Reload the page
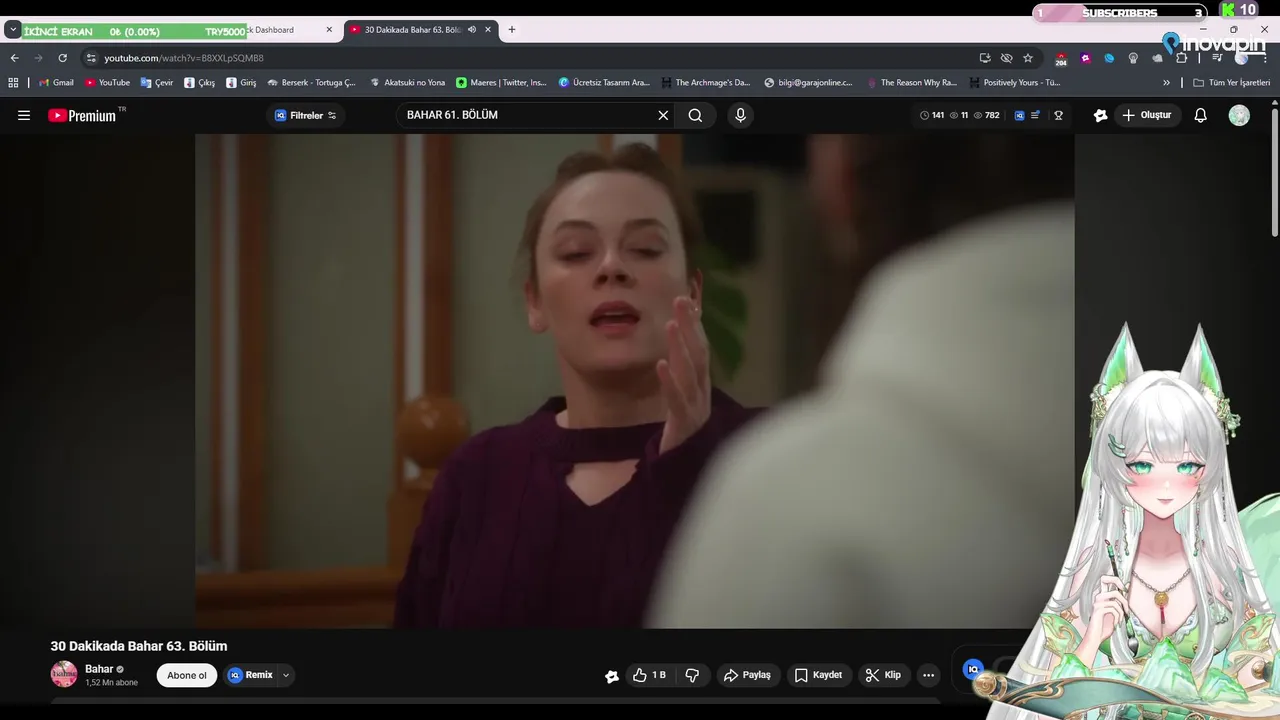This screenshot has height=720, width=1280. [x=62, y=58]
